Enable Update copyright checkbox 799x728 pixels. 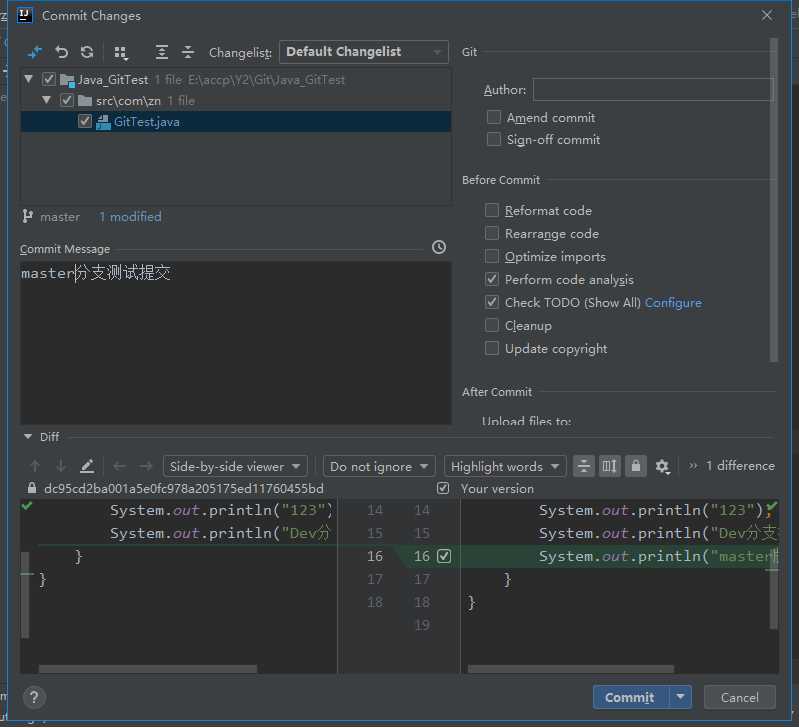coord(492,348)
